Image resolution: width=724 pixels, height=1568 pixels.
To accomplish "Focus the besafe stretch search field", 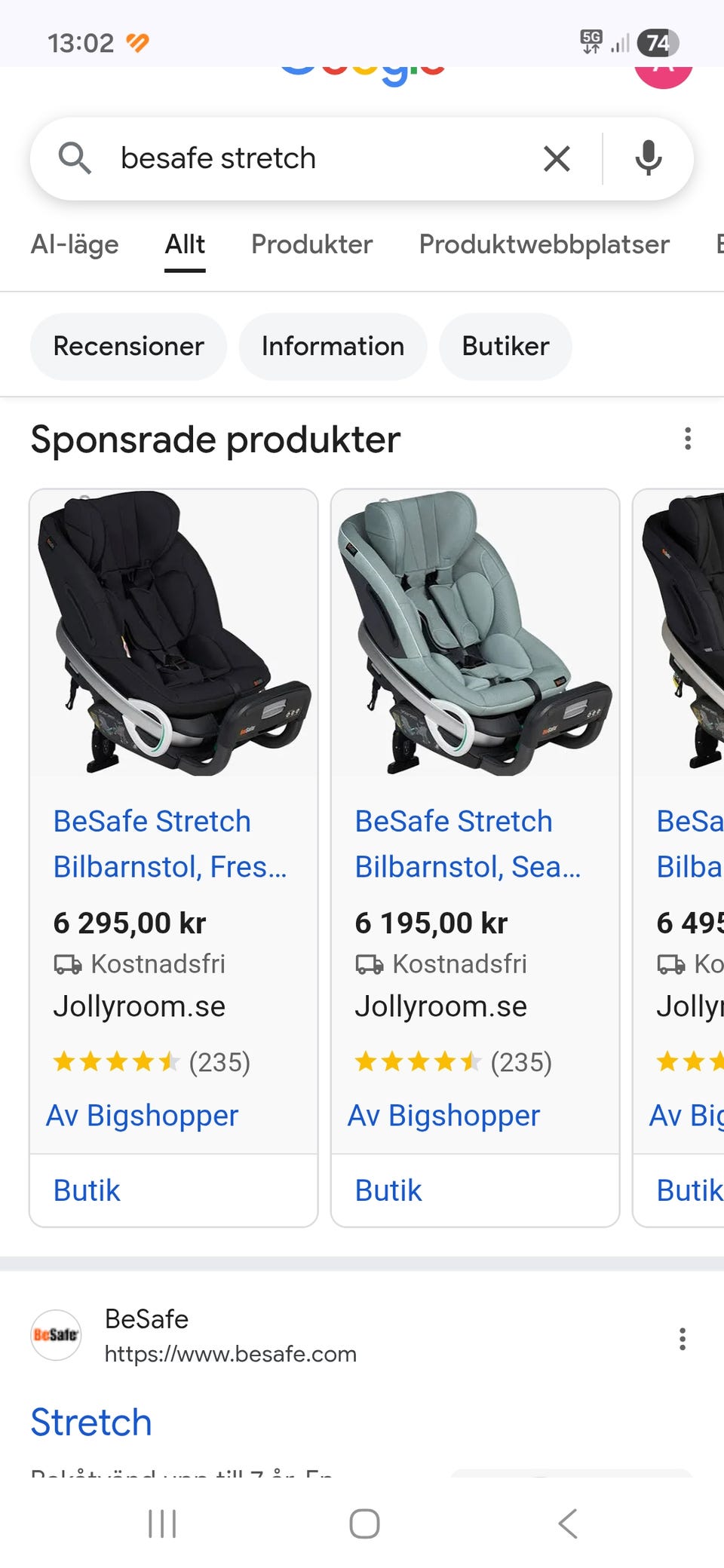I will click(x=317, y=158).
